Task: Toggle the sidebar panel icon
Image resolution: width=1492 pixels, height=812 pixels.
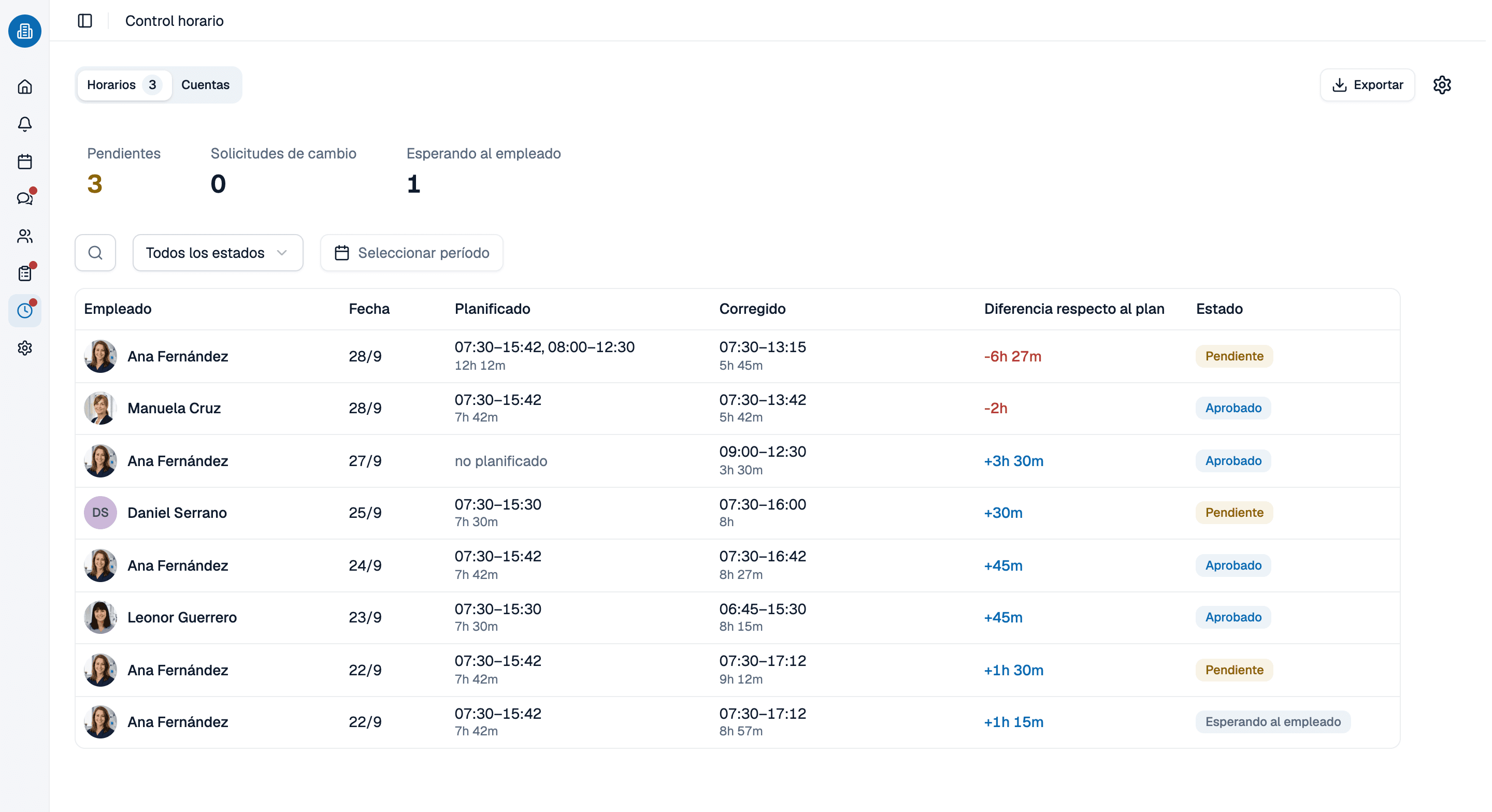Action: 85,21
